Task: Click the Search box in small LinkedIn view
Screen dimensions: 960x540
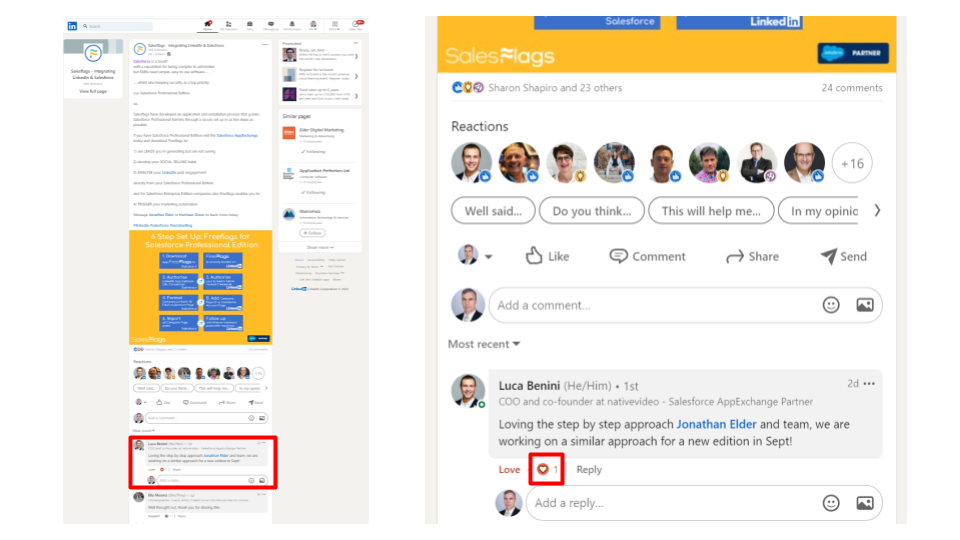Action: (117, 26)
